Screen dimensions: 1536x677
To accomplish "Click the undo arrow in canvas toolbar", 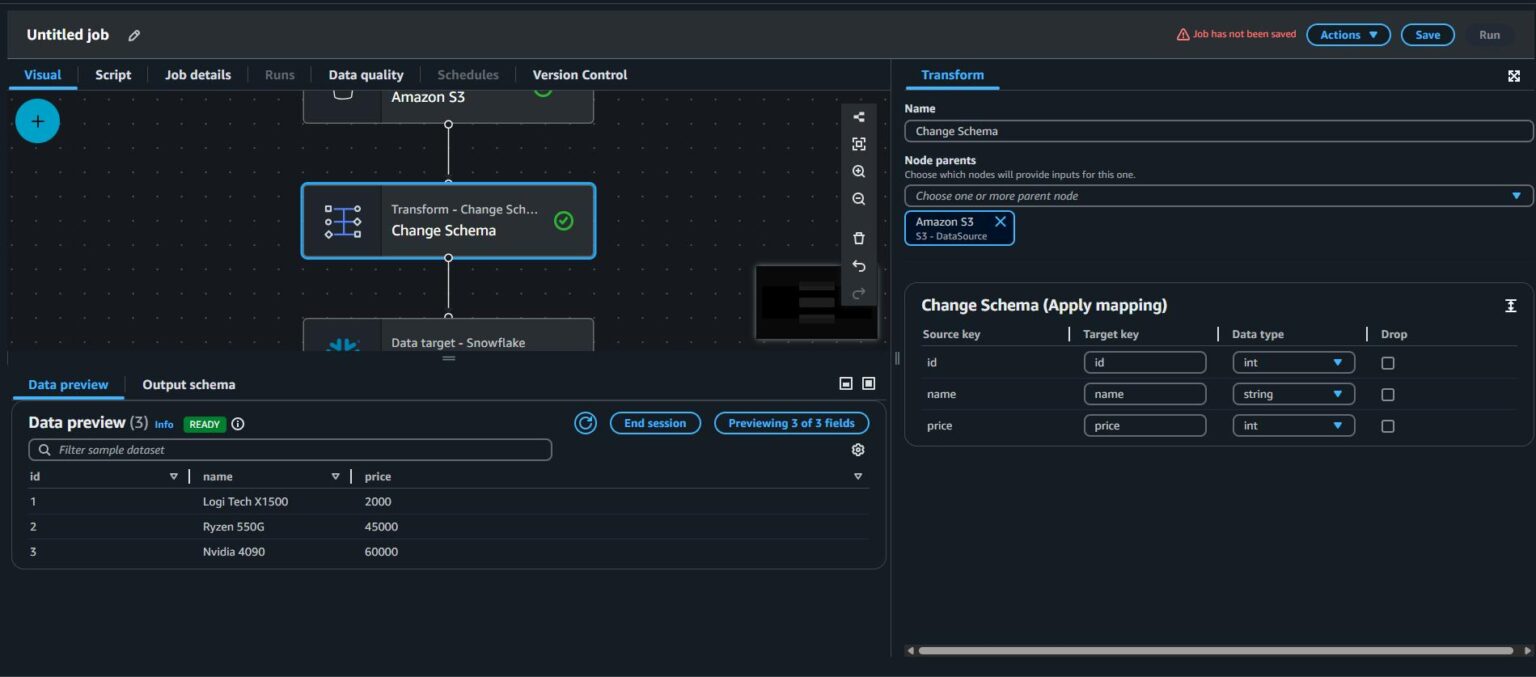I will click(x=858, y=266).
